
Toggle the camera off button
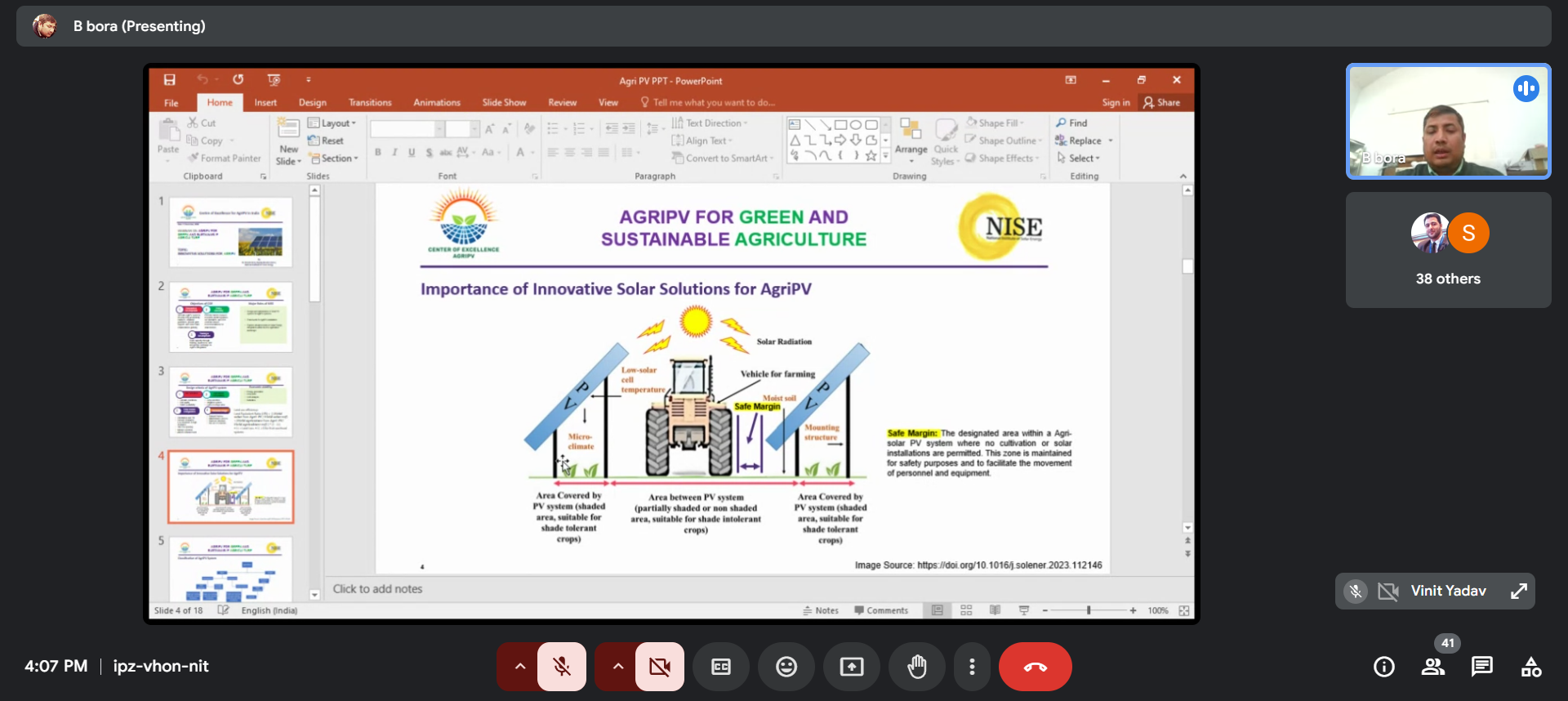click(x=659, y=667)
